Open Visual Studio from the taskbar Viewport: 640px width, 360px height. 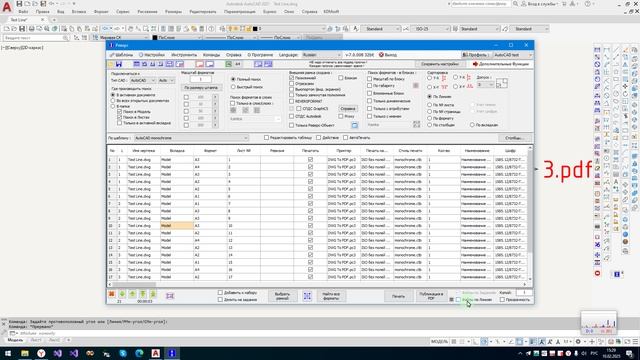coord(58,353)
